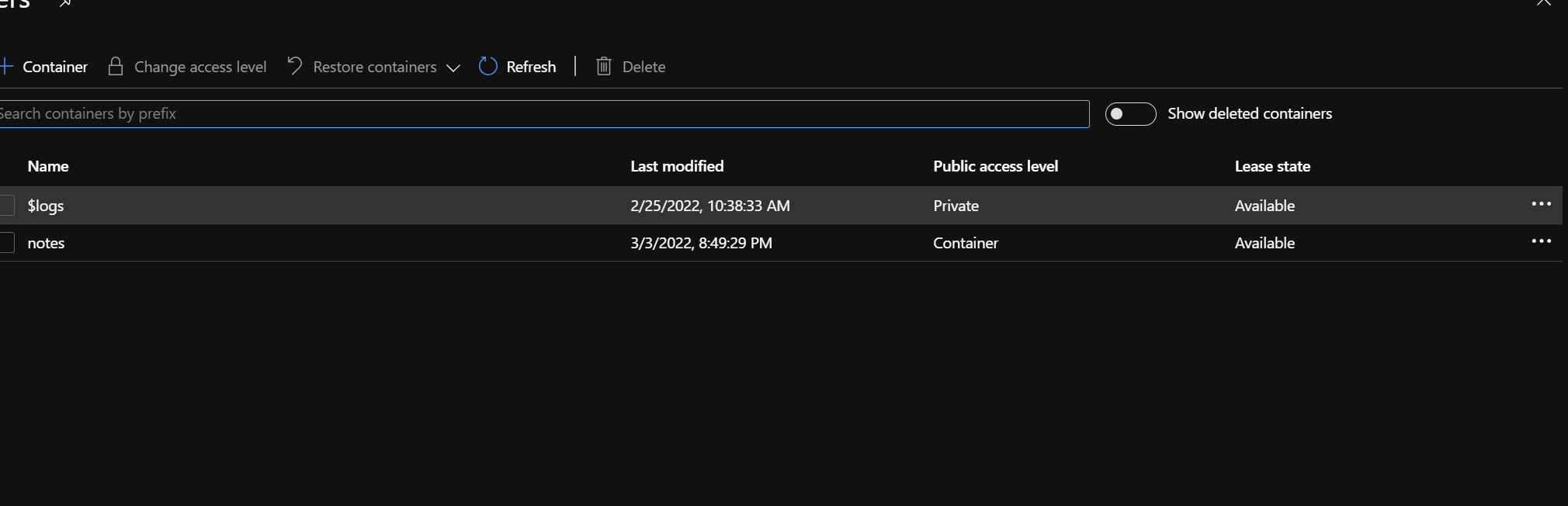Viewport: 1568px width, 506px height.
Task: Click the lock icon for Change access level
Action: (116, 67)
